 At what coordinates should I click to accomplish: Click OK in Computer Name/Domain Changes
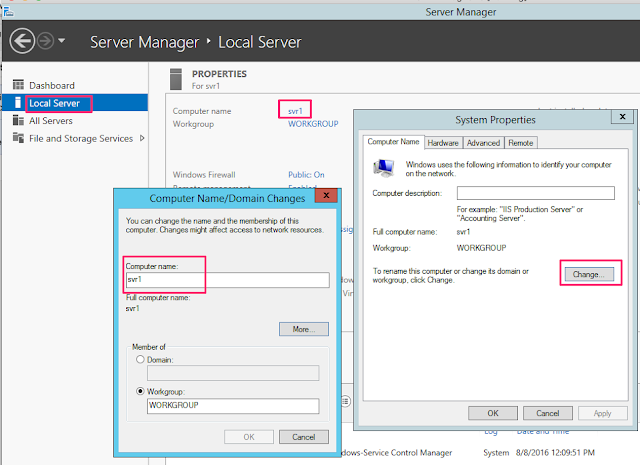(x=249, y=437)
